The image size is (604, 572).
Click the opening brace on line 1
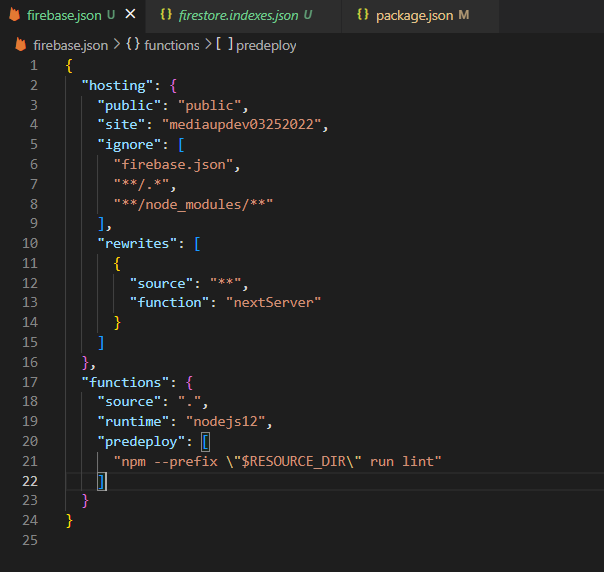[69, 65]
